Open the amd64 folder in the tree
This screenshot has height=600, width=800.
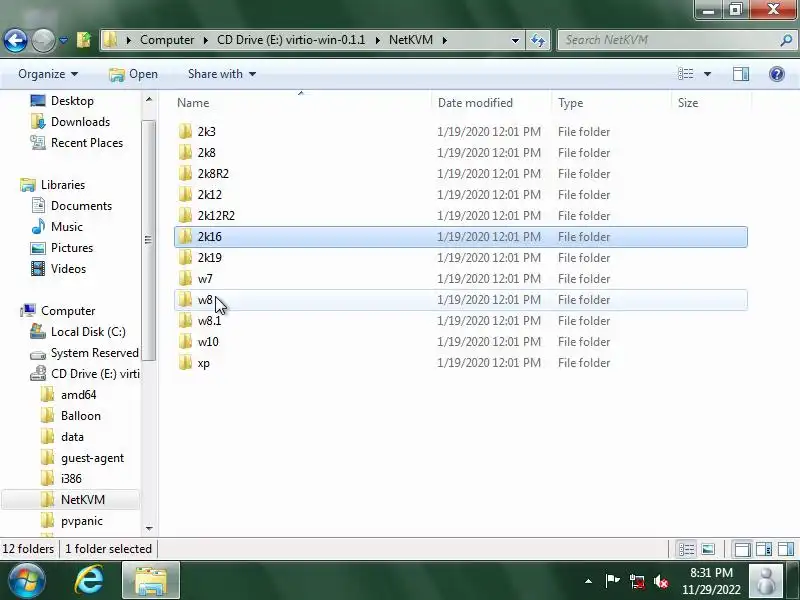(78, 394)
